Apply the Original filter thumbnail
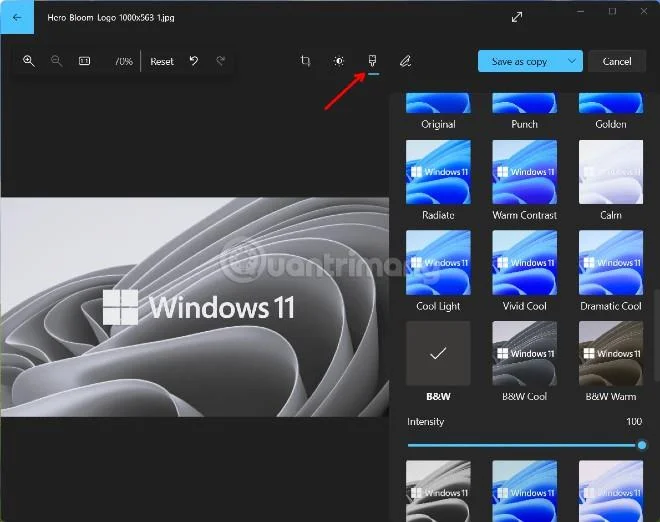The width and height of the screenshot is (660, 522). coord(438,103)
